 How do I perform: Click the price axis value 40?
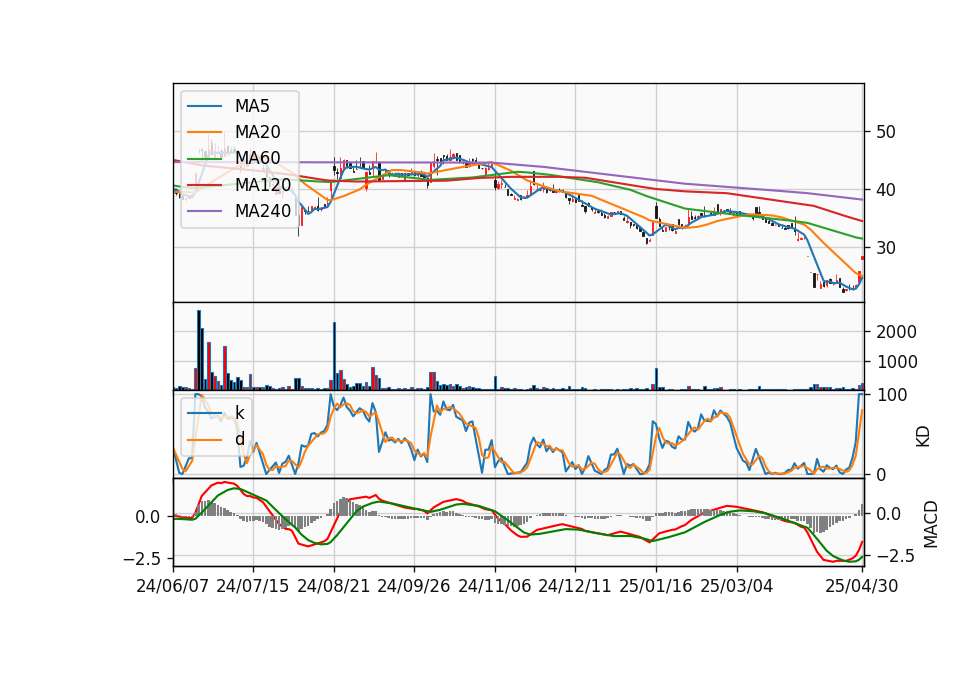pos(885,190)
